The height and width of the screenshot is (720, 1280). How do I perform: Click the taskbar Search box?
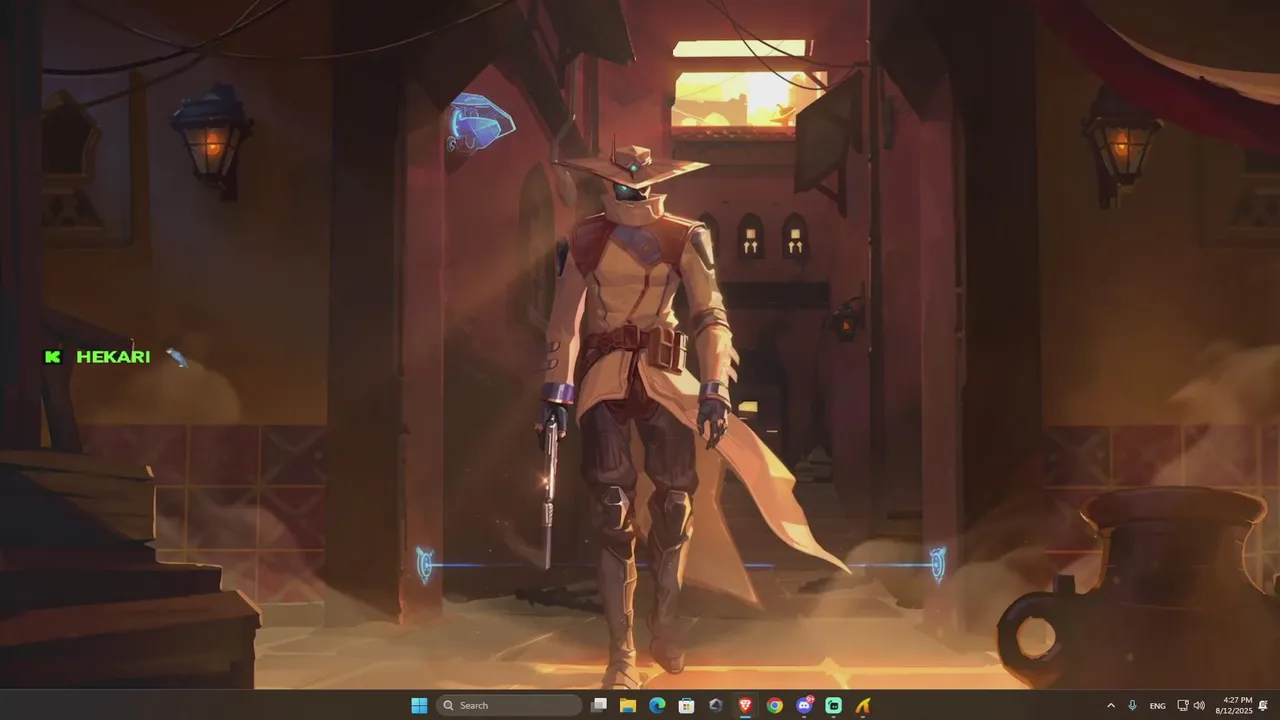point(510,705)
